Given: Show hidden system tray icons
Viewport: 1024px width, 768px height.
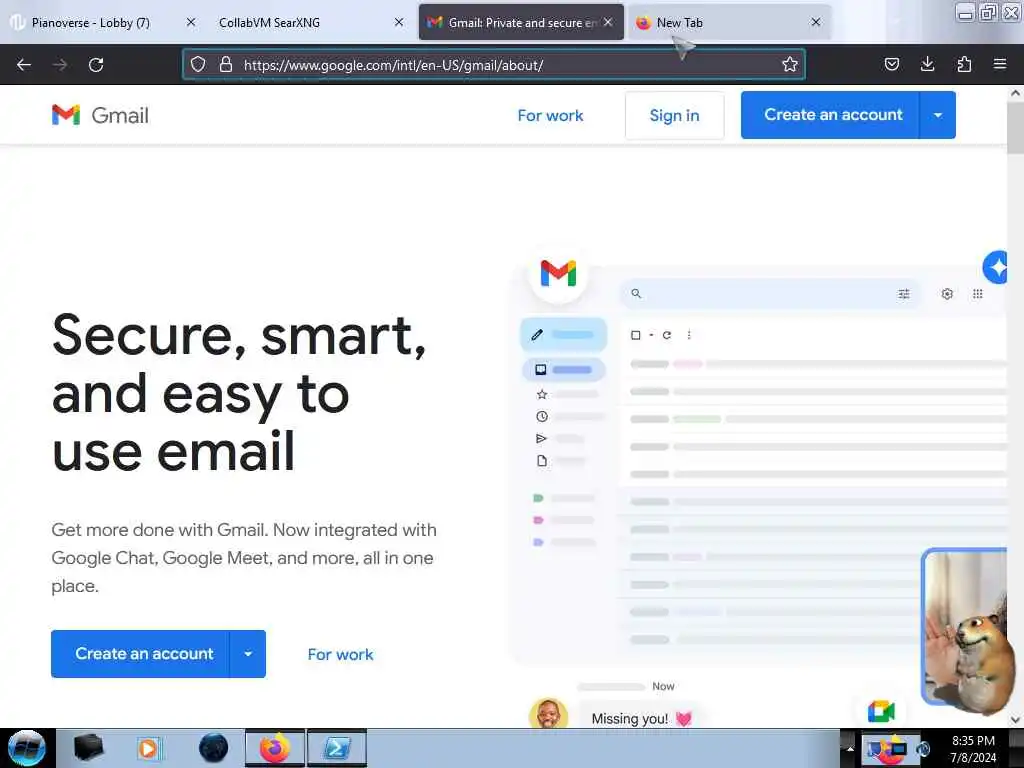Looking at the screenshot, I should [x=850, y=748].
